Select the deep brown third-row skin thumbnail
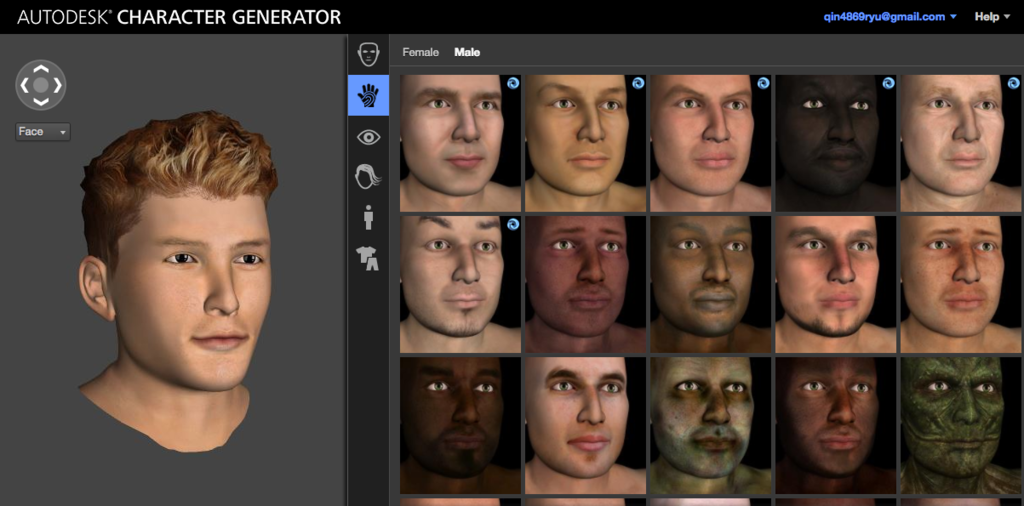This screenshot has width=1024, height=506. pos(836,425)
